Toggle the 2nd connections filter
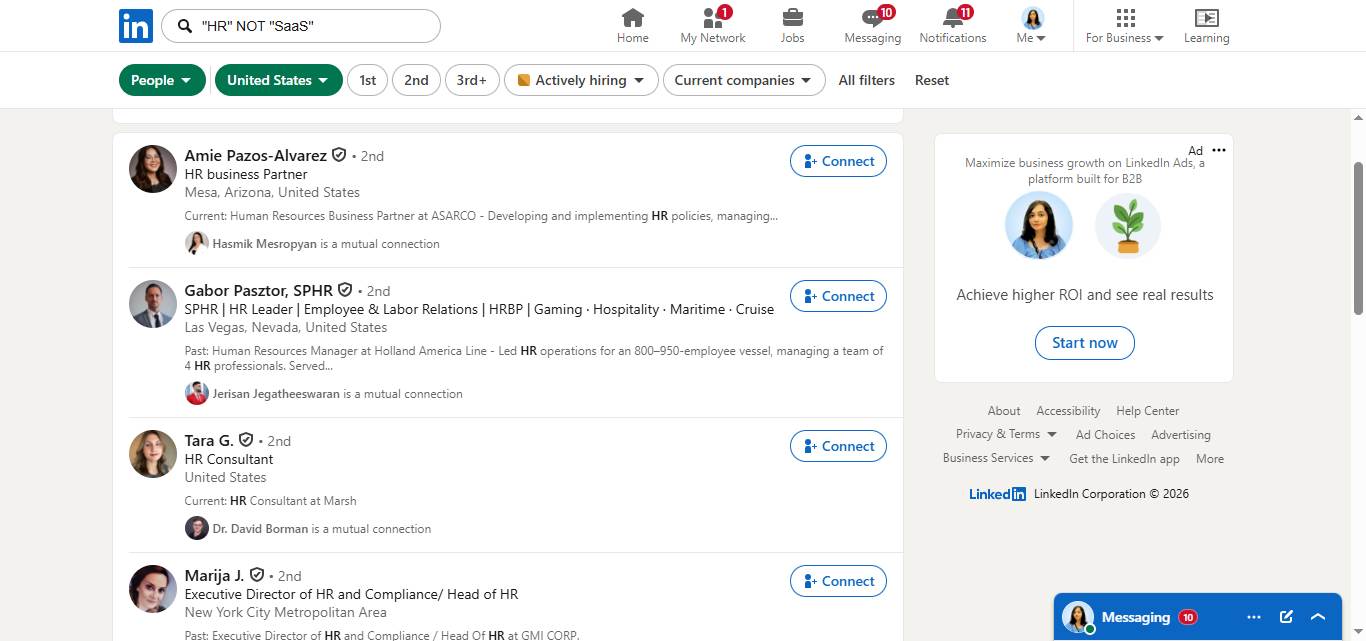 click(416, 80)
